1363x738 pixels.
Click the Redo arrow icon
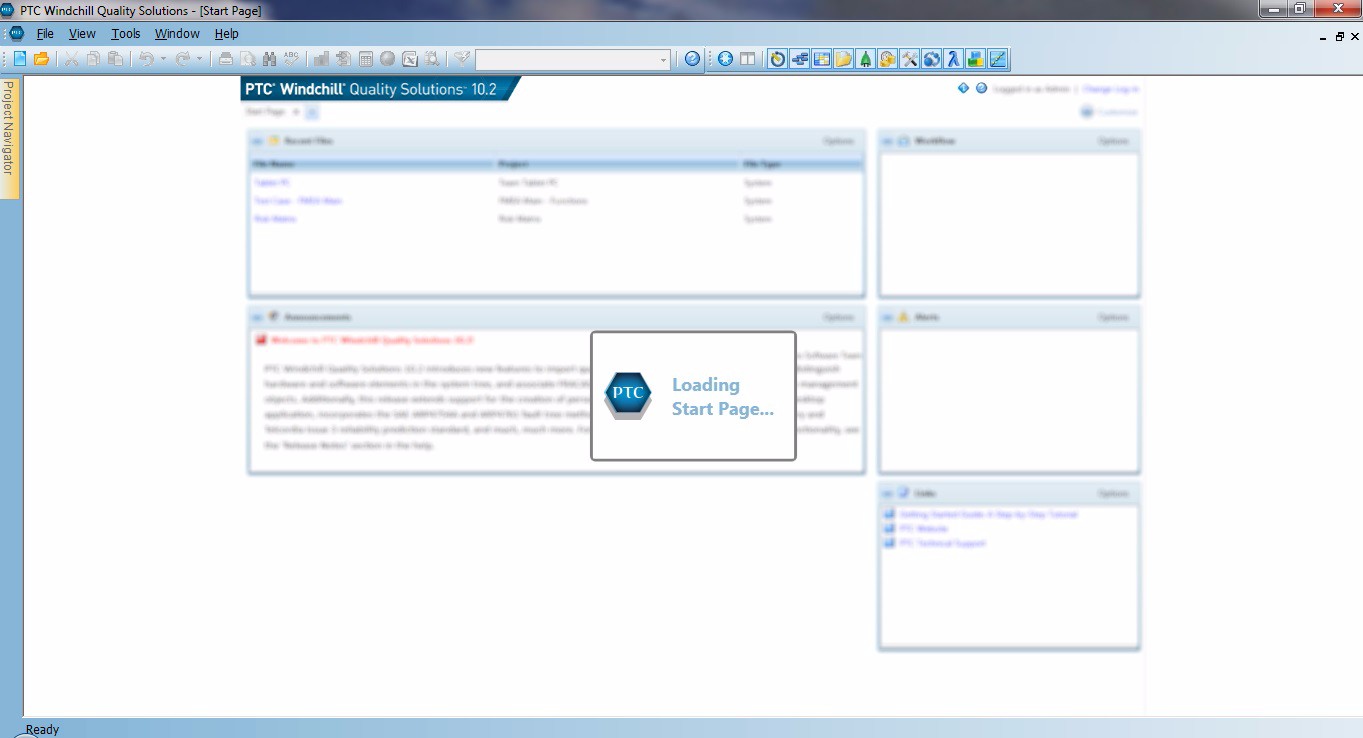[x=183, y=59]
